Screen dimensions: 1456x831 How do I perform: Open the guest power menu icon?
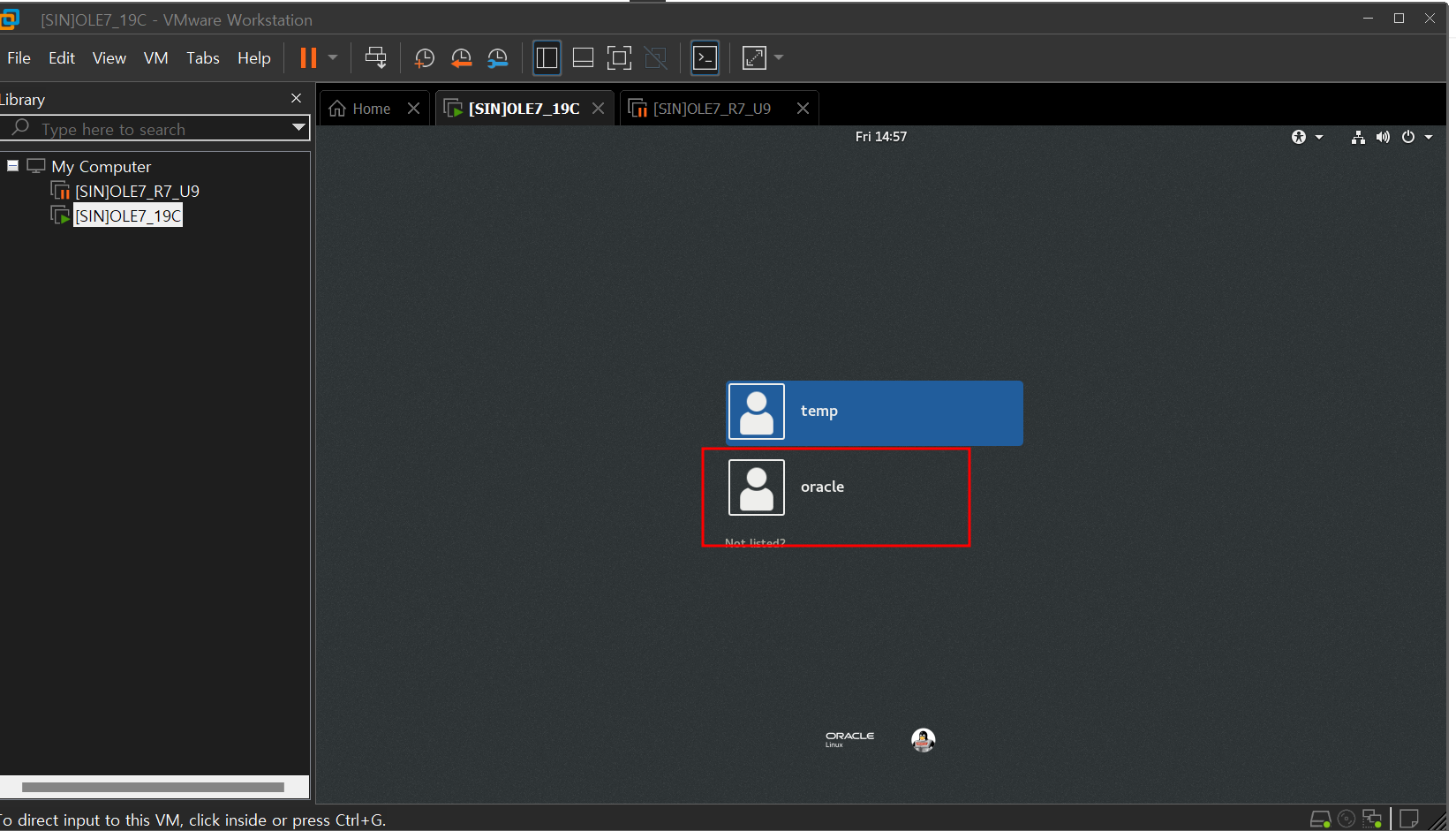point(1408,137)
